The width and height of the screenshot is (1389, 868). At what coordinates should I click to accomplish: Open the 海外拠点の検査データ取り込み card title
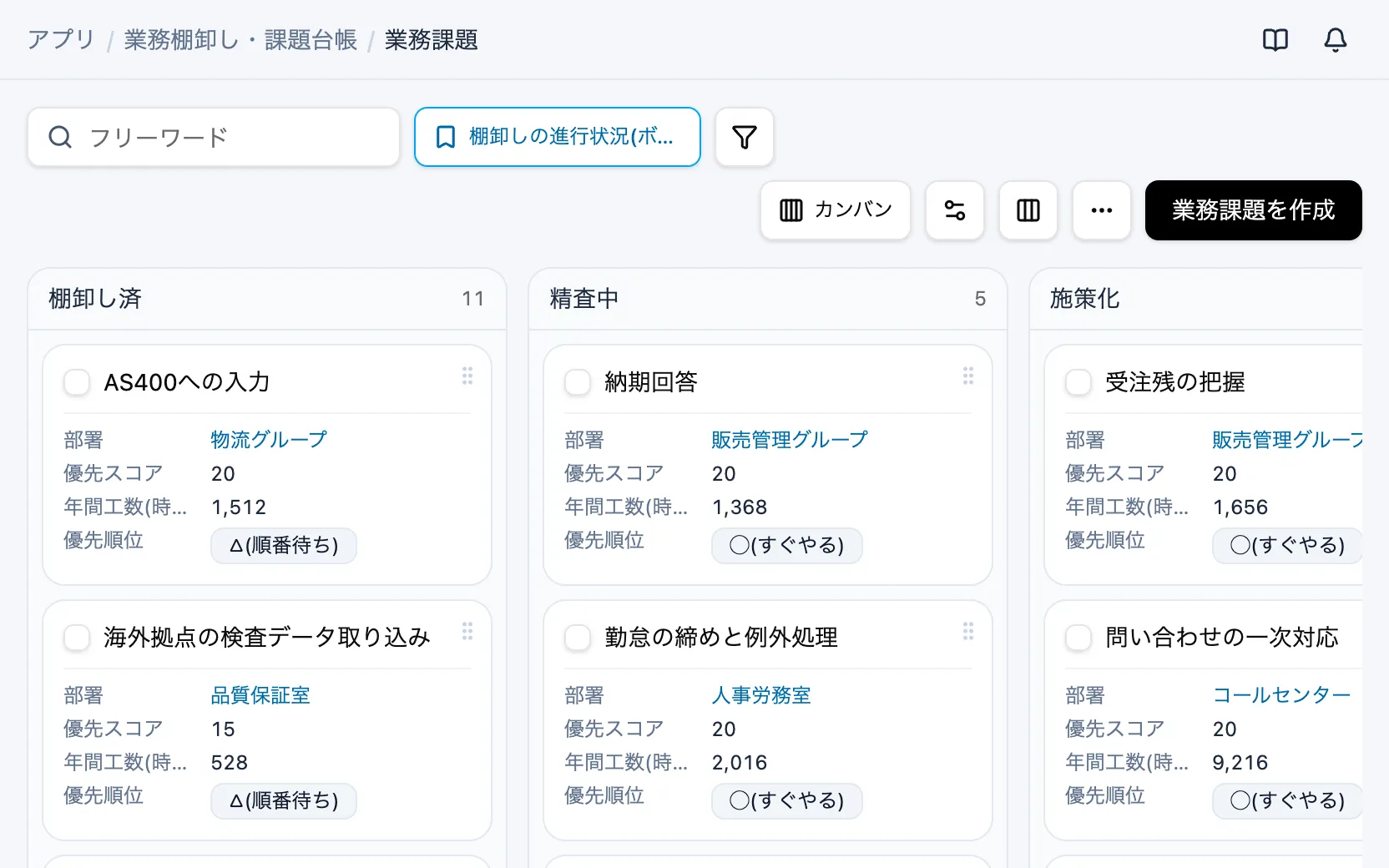coord(267,638)
